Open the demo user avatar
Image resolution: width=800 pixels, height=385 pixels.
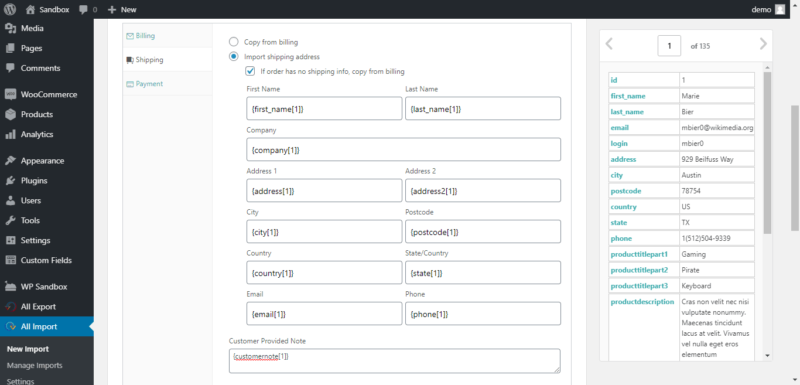[x=780, y=9]
